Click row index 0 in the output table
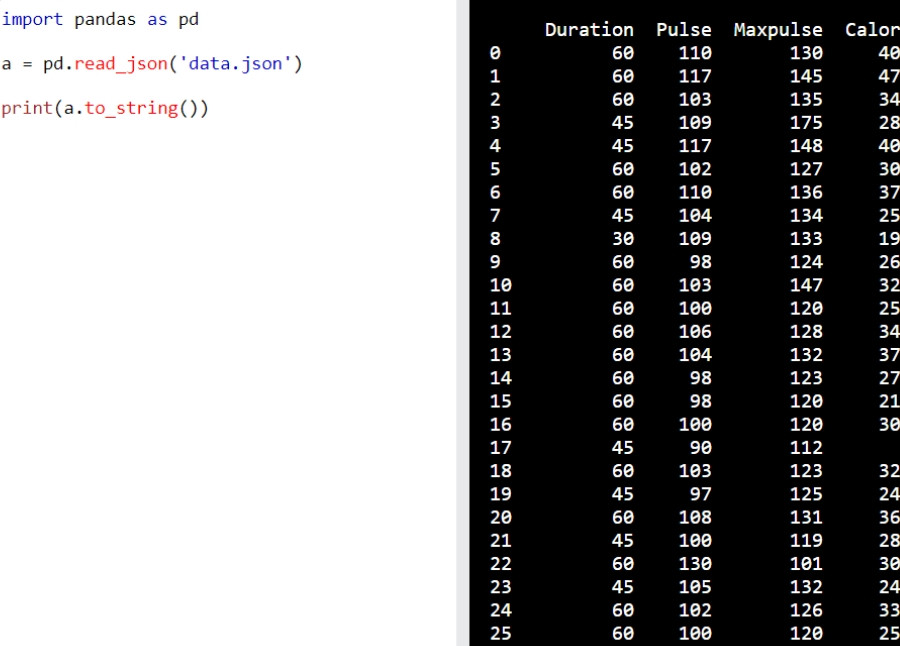This screenshot has width=900, height=646. coord(495,53)
